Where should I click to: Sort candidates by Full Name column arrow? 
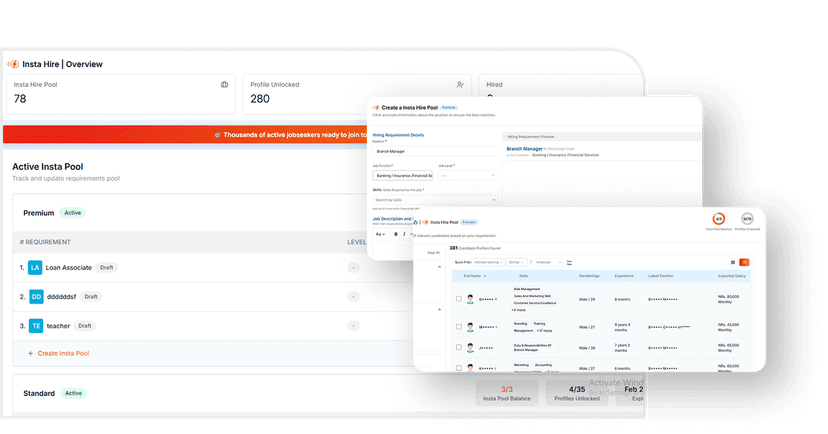485,276
